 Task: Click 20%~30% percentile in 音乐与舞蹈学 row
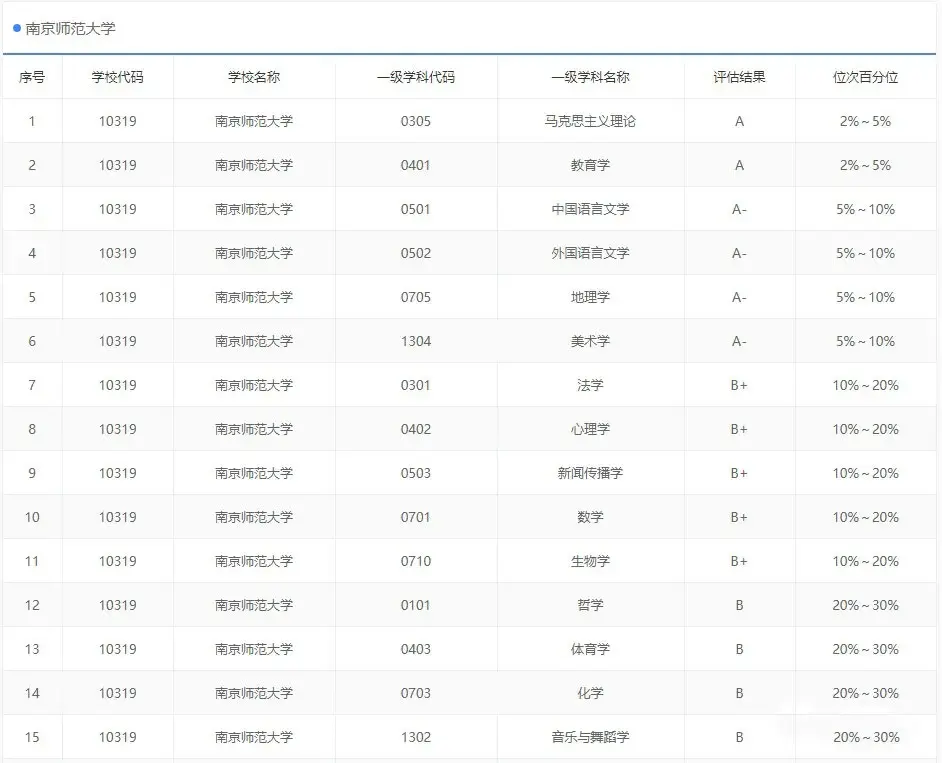[866, 737]
